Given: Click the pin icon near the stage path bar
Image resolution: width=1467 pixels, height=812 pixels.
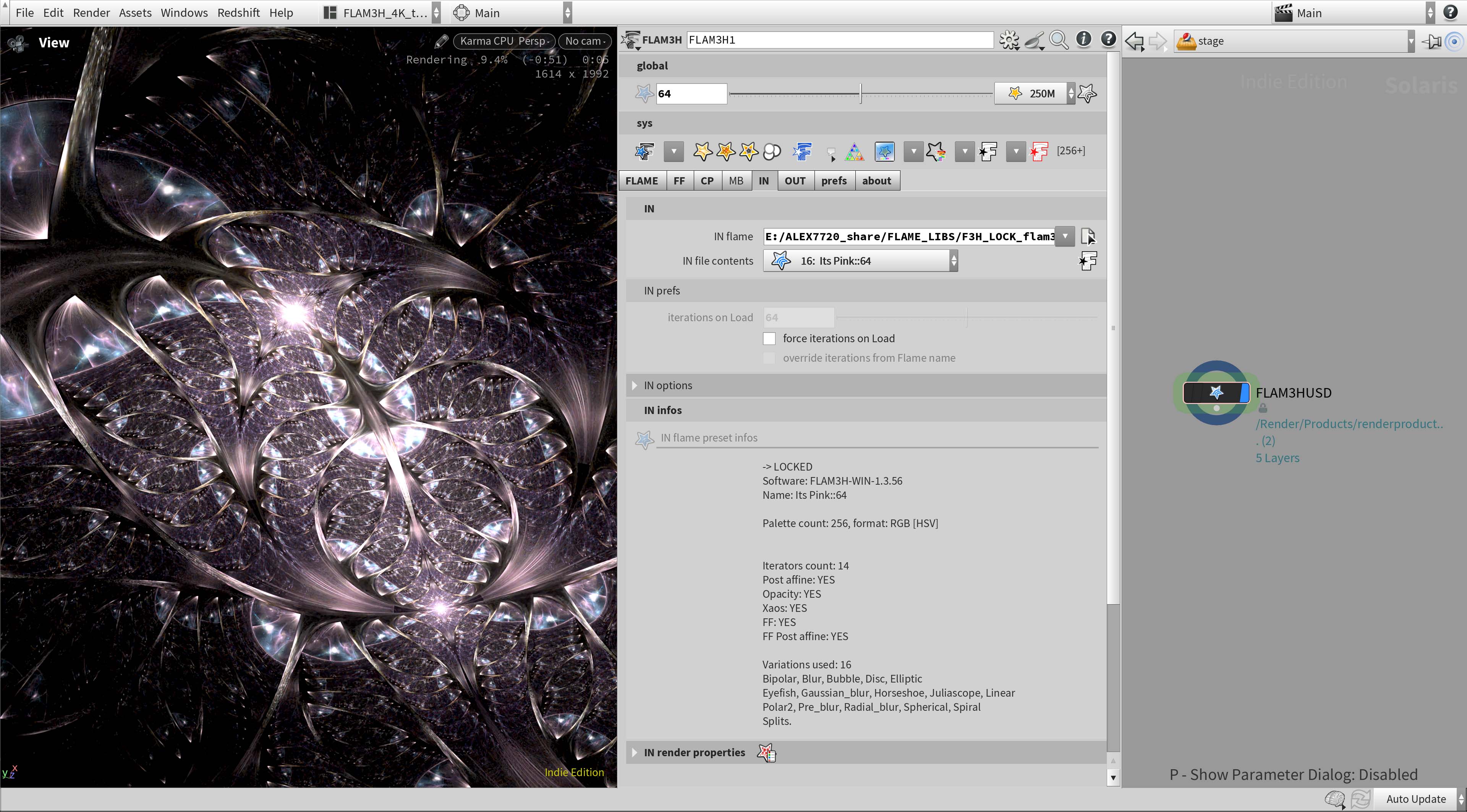Looking at the screenshot, I should click(x=1431, y=40).
